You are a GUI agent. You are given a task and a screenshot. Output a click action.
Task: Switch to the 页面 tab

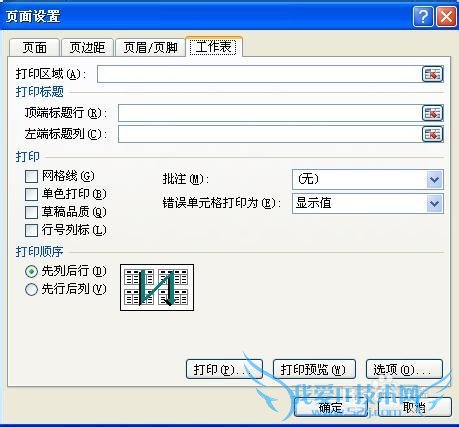[x=35, y=48]
